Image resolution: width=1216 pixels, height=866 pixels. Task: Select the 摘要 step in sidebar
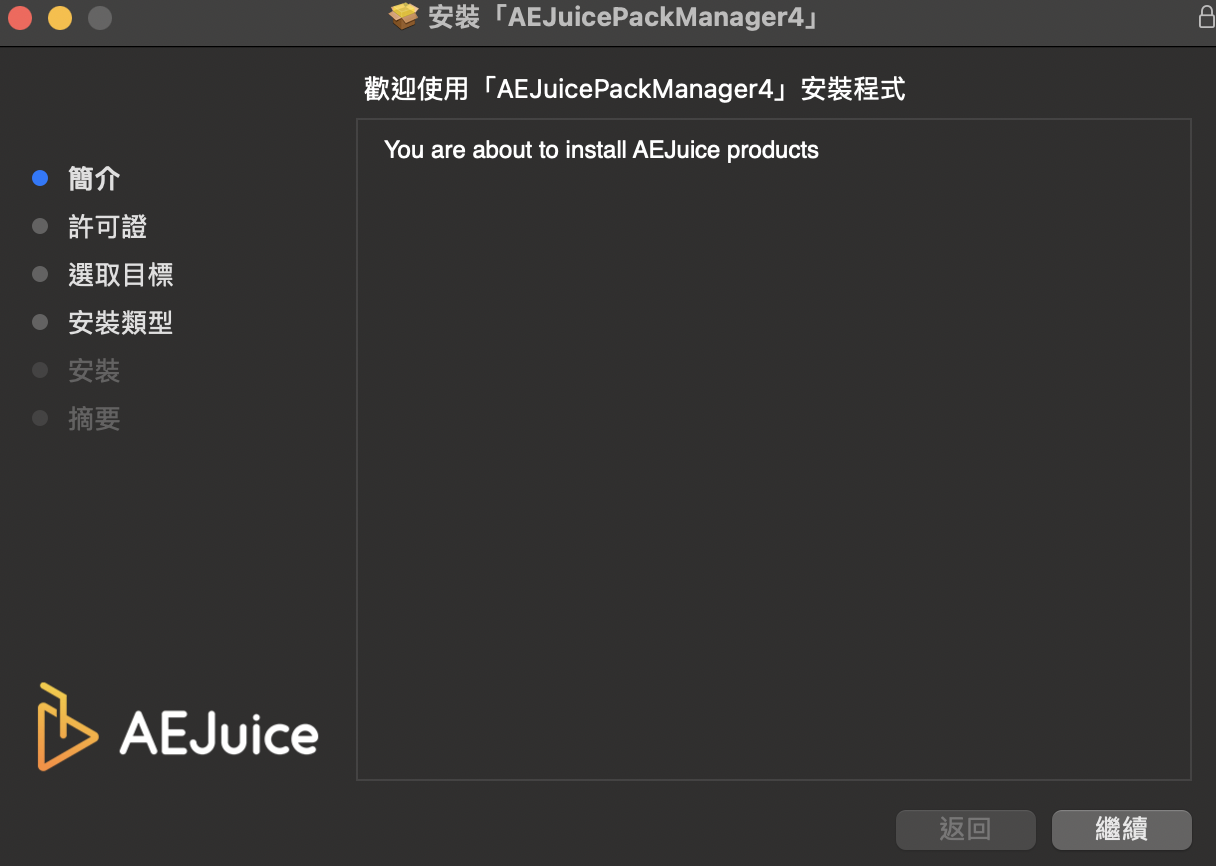pos(94,419)
